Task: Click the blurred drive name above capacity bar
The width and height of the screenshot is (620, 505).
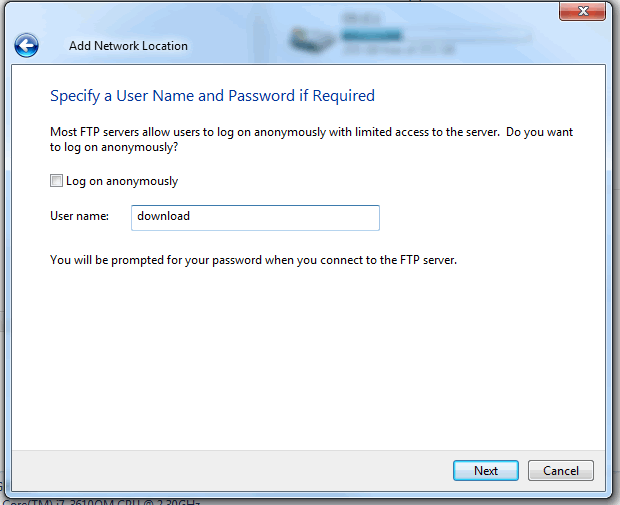Action: pos(358,18)
